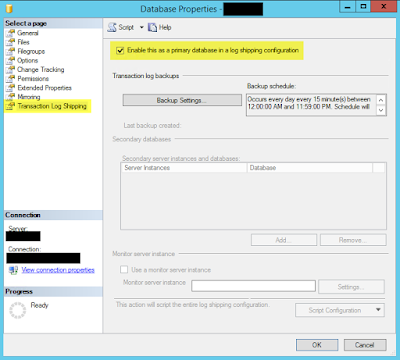The height and width of the screenshot is (360, 400).
Task: Click the Help text button
Action: [165, 27]
